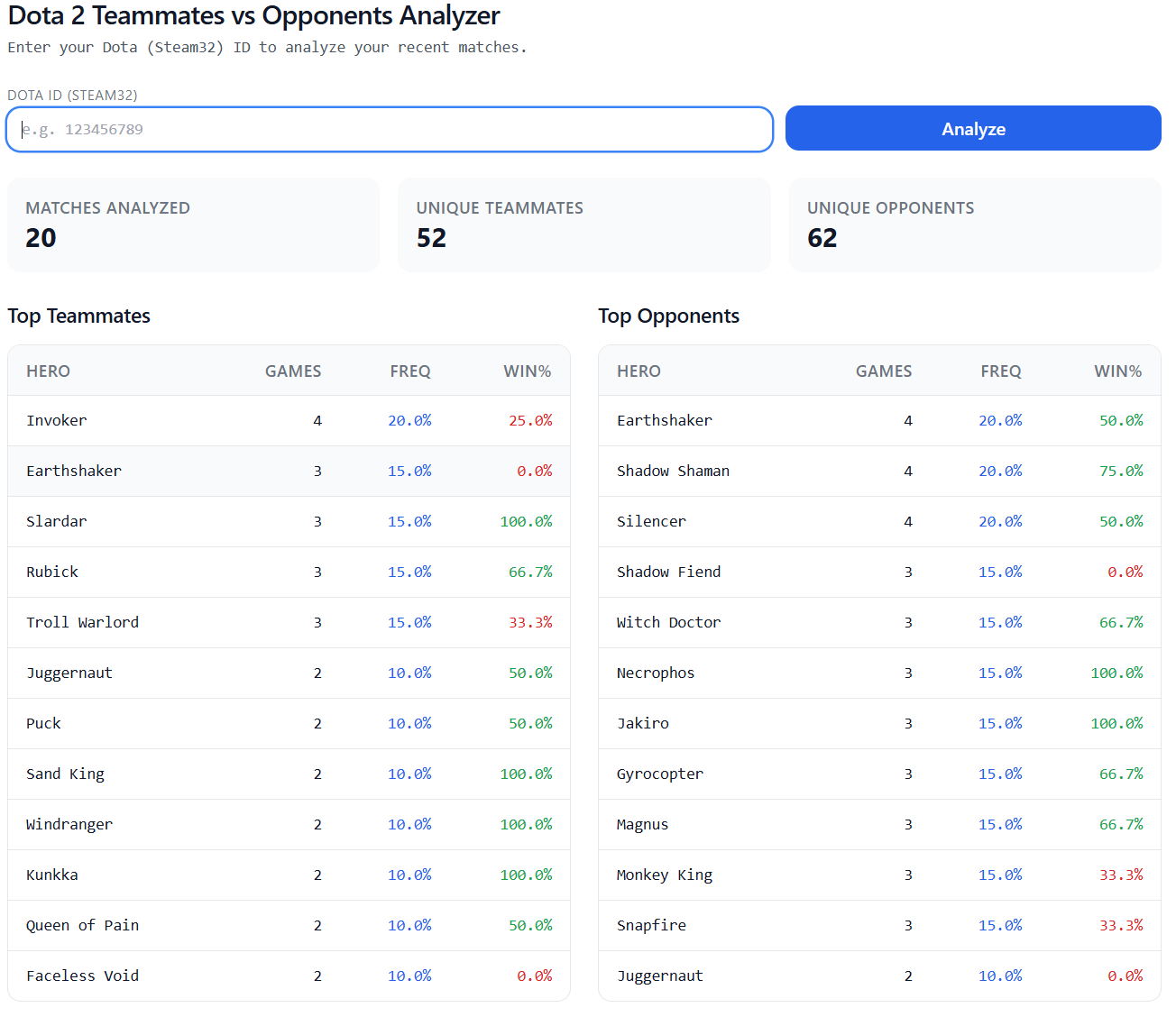
Task: Click the Top Teammates heading
Action: click(79, 316)
